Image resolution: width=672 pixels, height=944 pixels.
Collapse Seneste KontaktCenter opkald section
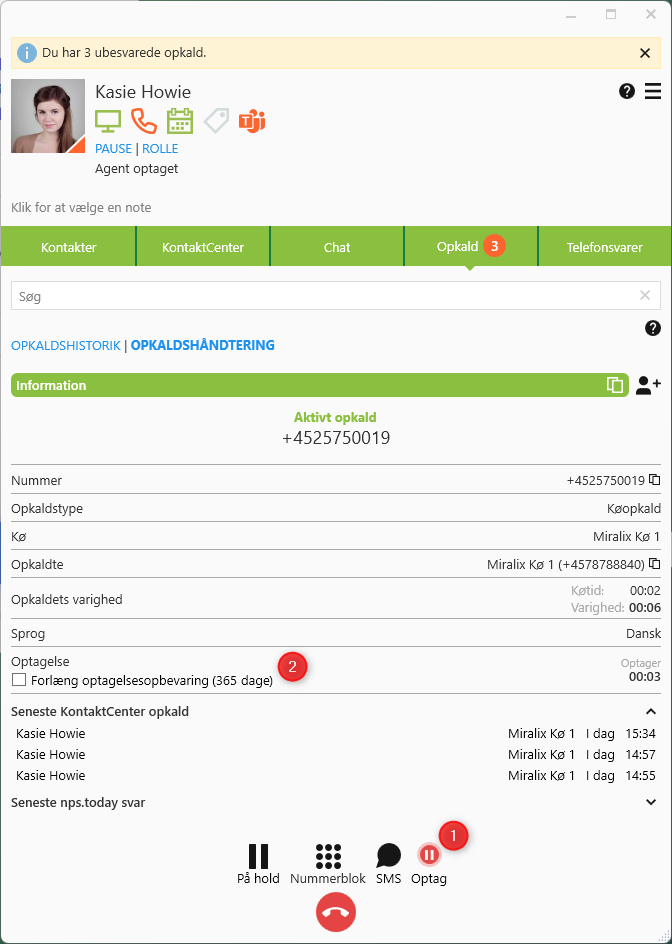pos(651,712)
